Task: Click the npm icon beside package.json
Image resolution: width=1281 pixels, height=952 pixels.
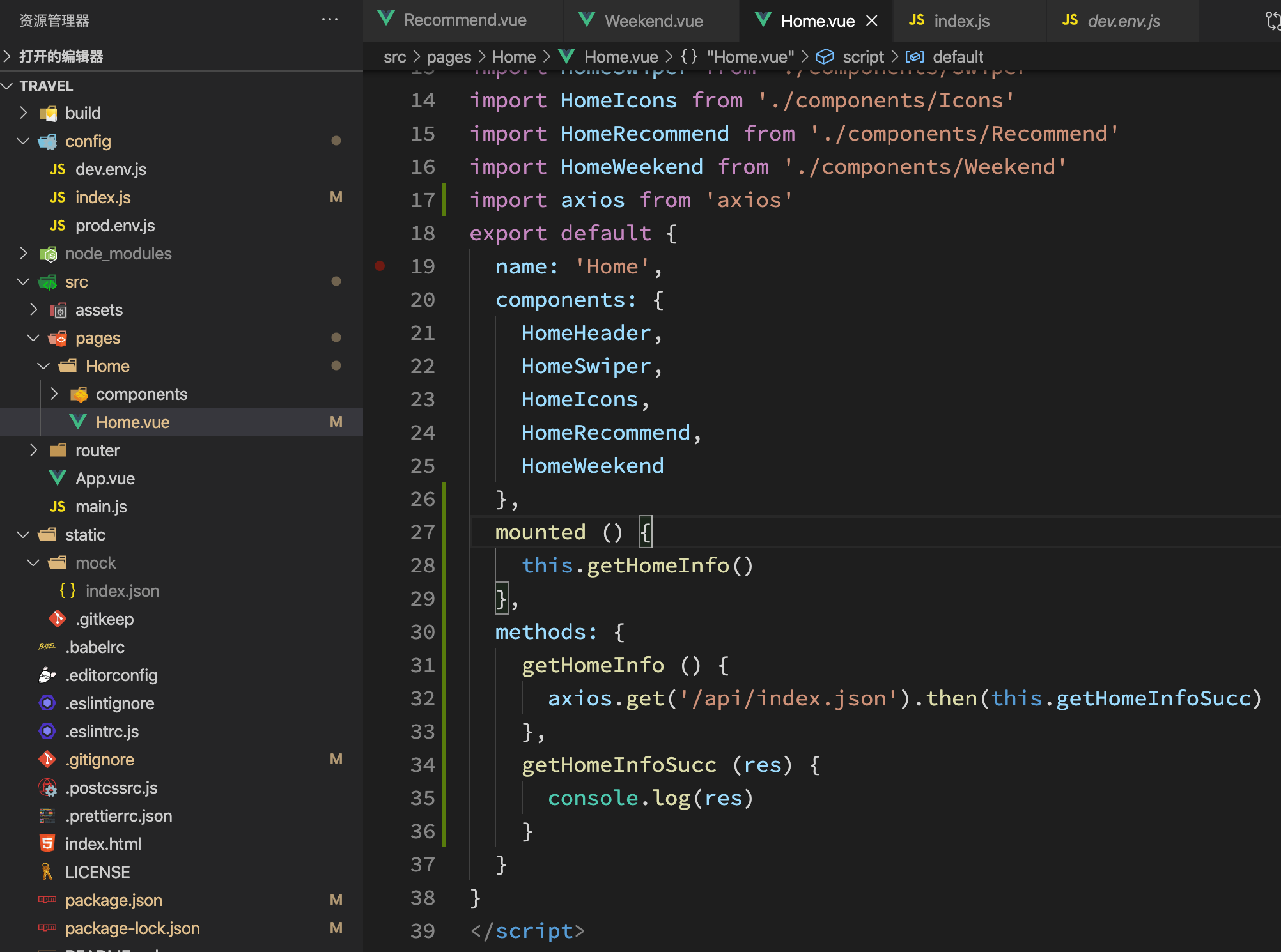Action: (x=47, y=900)
